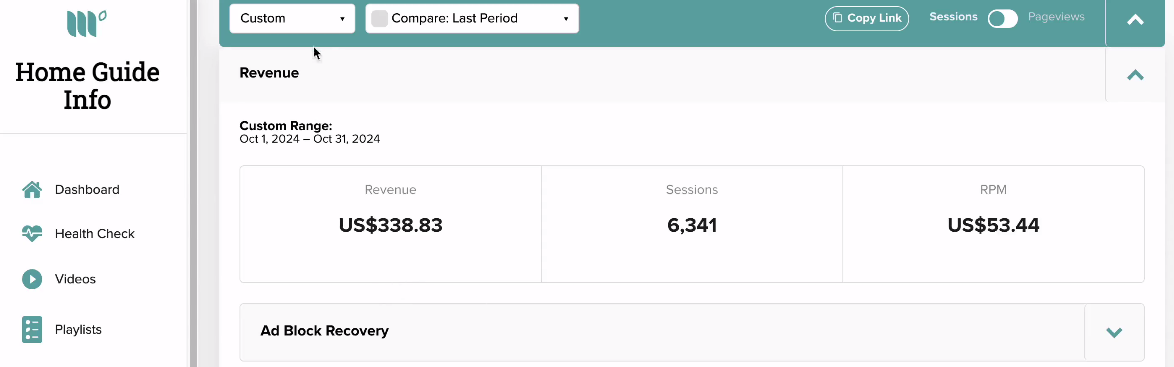Viewport: 1174px width, 367px height.
Task: Click the Copy Link button
Action: (x=867, y=18)
